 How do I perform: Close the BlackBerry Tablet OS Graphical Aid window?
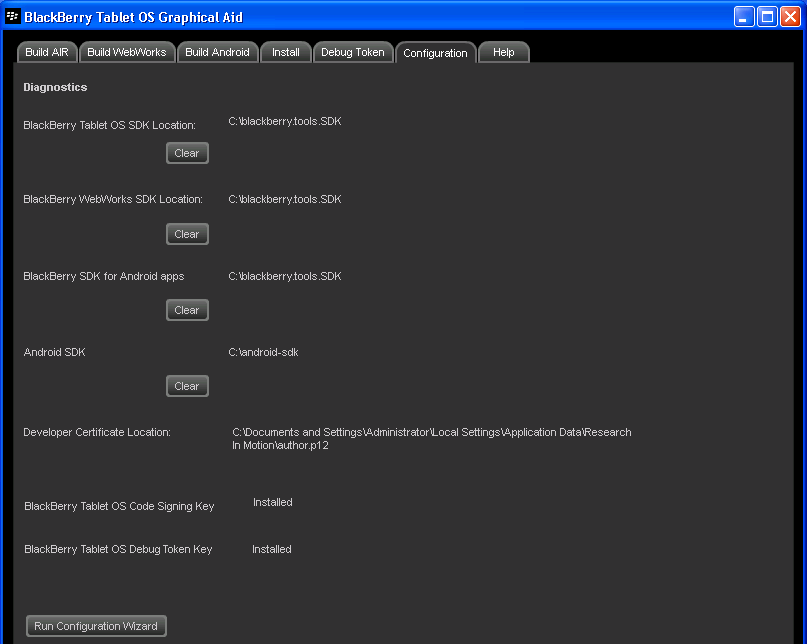[790, 16]
